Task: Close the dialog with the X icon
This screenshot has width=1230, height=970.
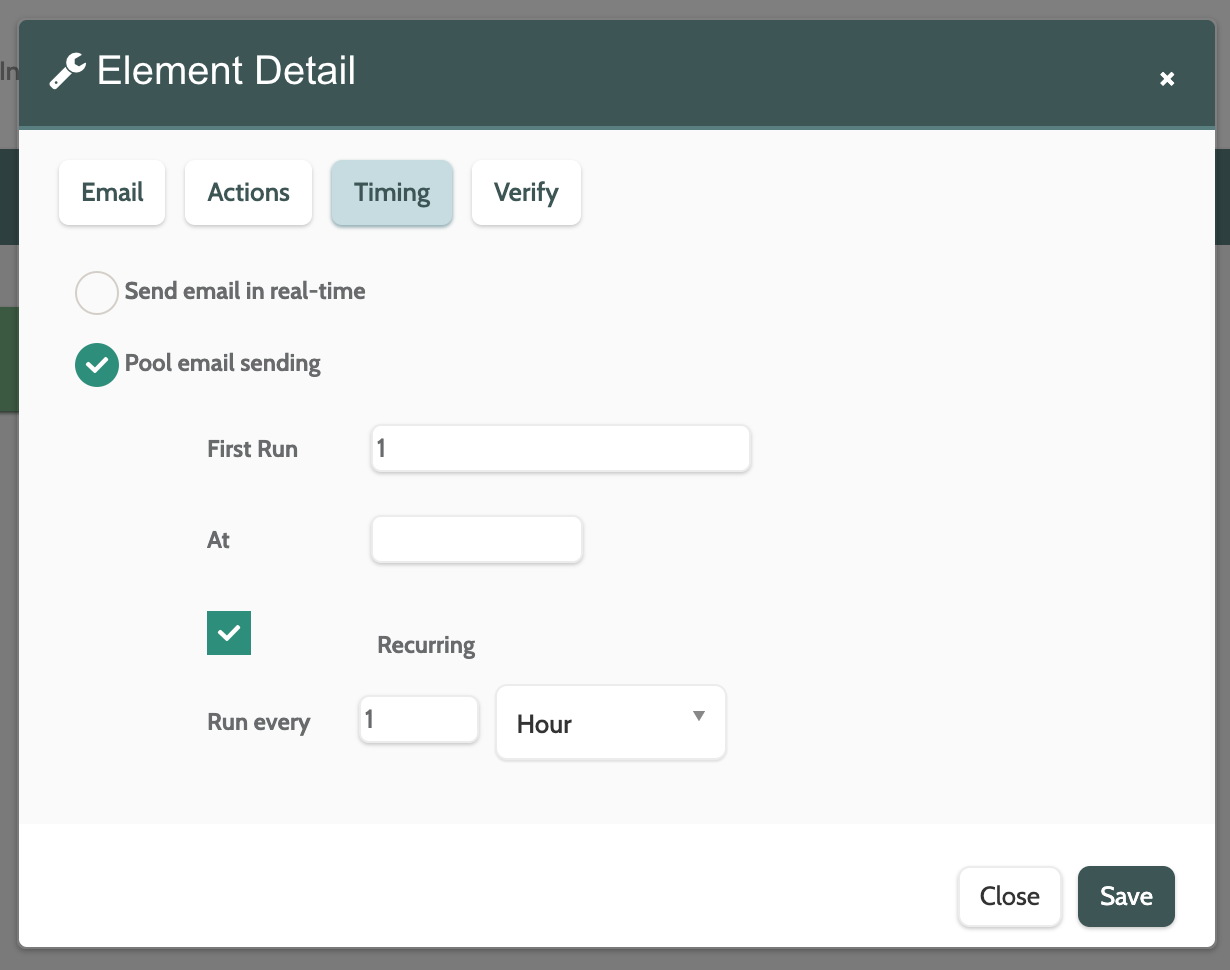Action: [x=1166, y=79]
